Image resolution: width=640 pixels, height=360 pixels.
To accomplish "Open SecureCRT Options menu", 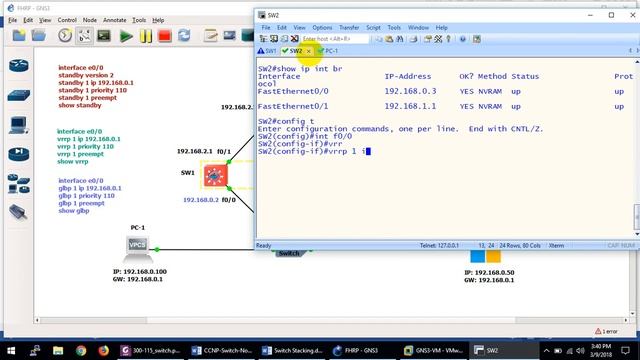I will (x=322, y=28).
